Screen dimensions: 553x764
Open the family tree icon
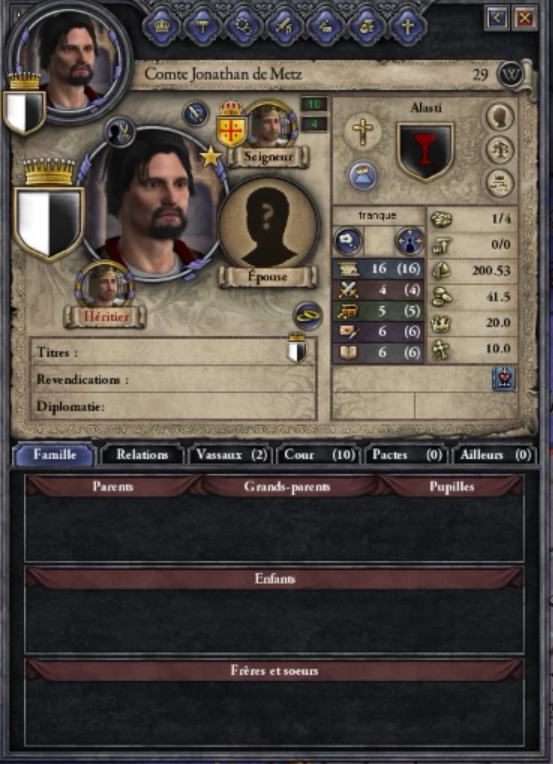[x=500, y=150]
